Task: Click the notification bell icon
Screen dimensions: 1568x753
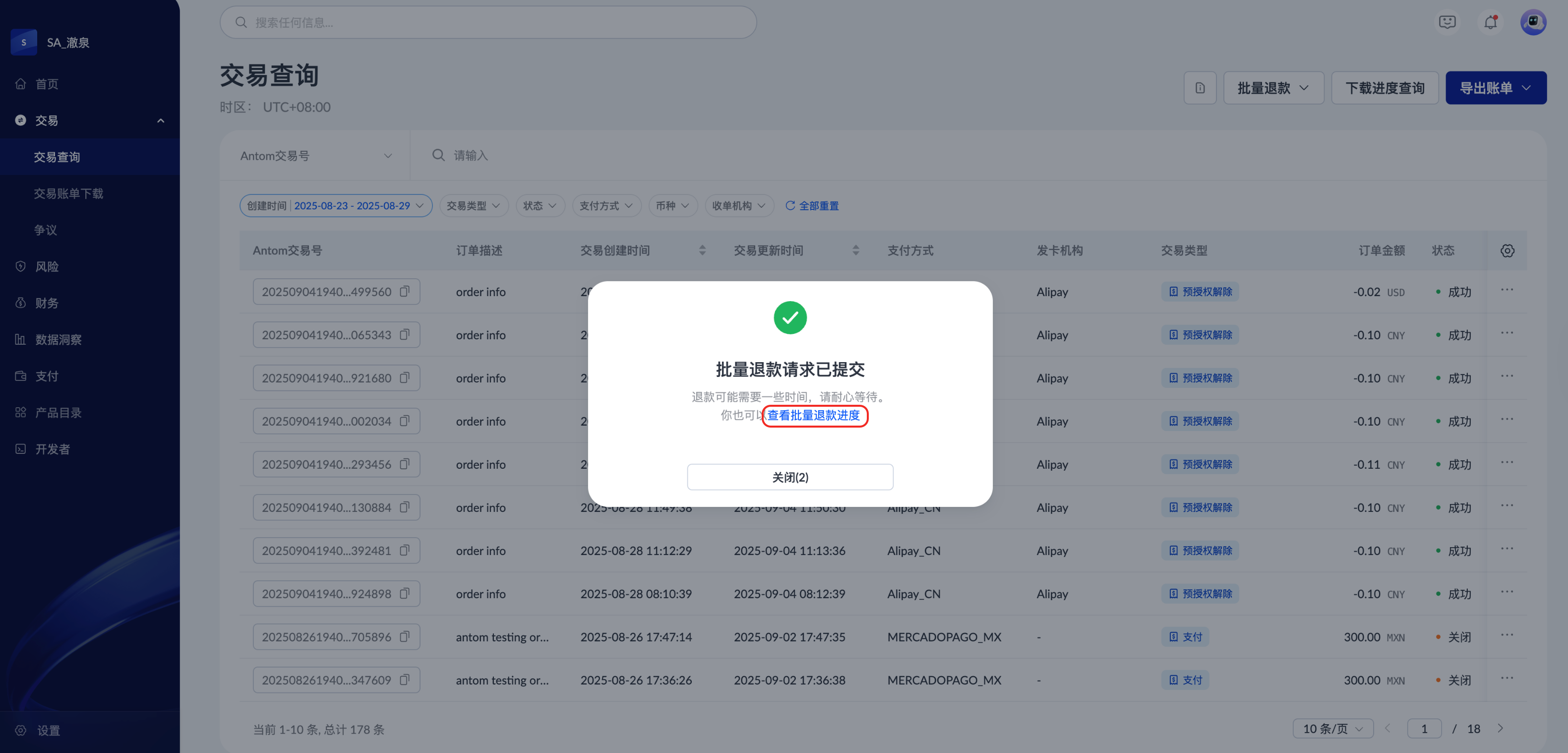Action: (1490, 22)
